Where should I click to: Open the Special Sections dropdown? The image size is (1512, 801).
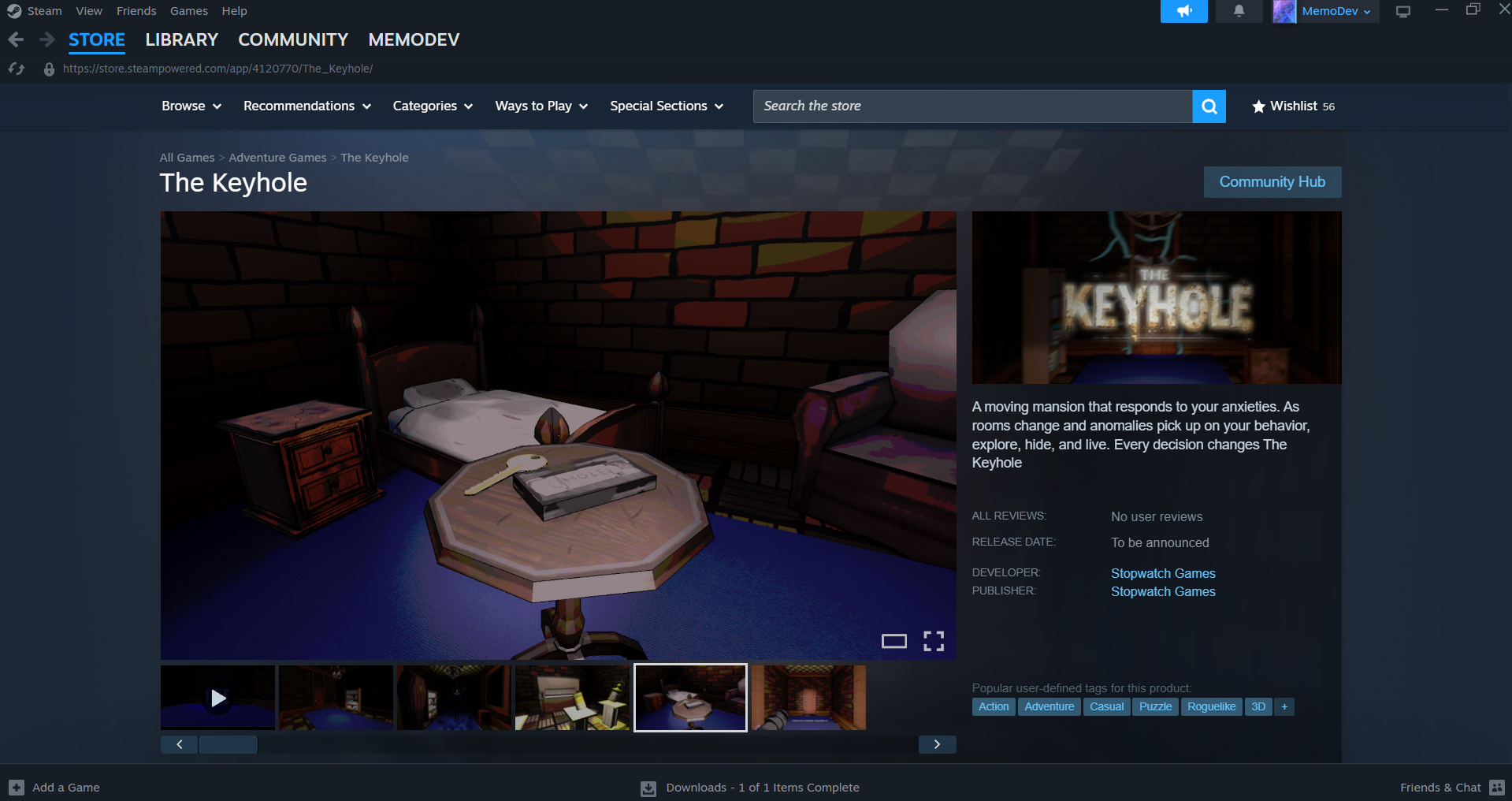tap(666, 106)
